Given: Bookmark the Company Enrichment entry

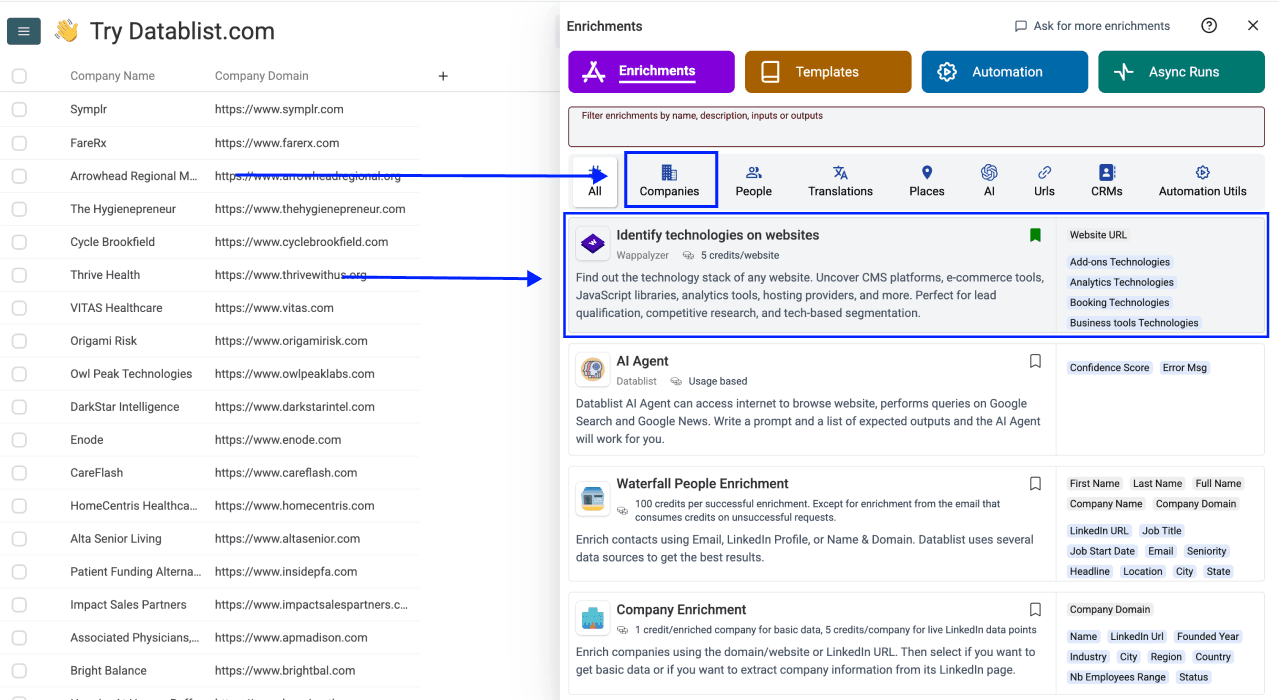Looking at the screenshot, I should (x=1035, y=610).
